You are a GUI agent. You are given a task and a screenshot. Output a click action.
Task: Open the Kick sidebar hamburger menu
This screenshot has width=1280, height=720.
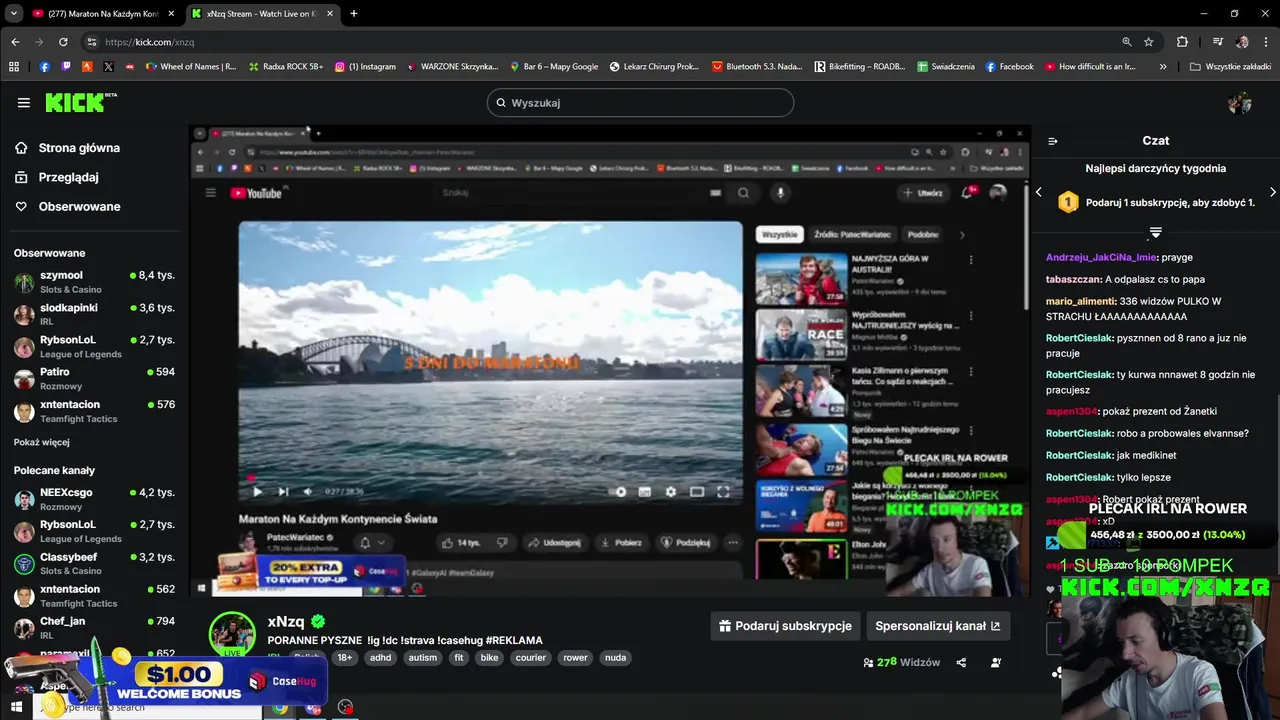pyautogui.click(x=24, y=103)
